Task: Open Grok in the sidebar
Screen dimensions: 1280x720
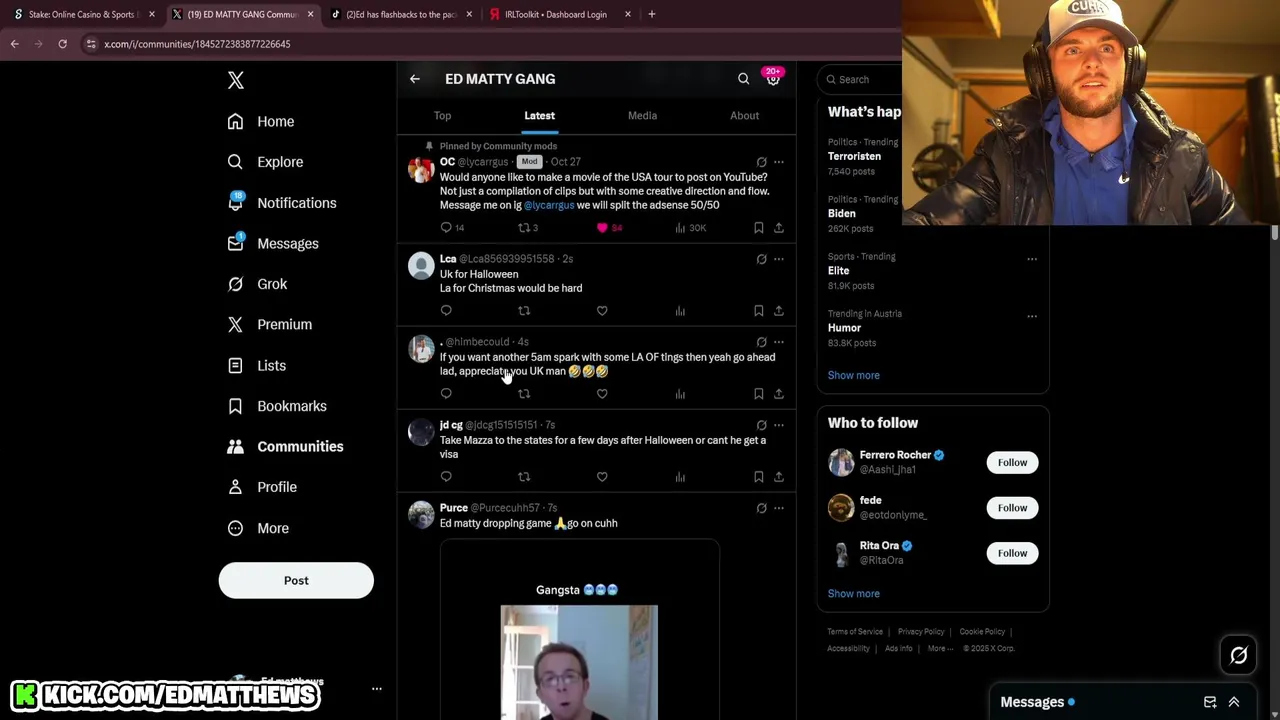Action: point(257,284)
